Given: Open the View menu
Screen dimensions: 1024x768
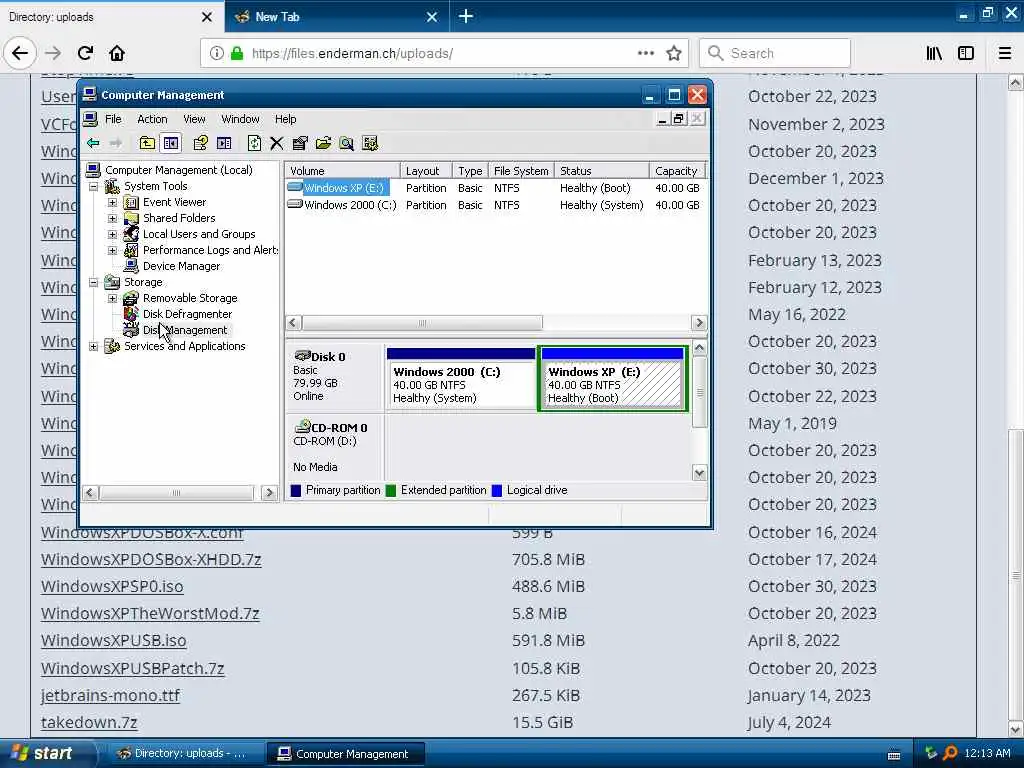Looking at the screenshot, I should pos(194,119).
